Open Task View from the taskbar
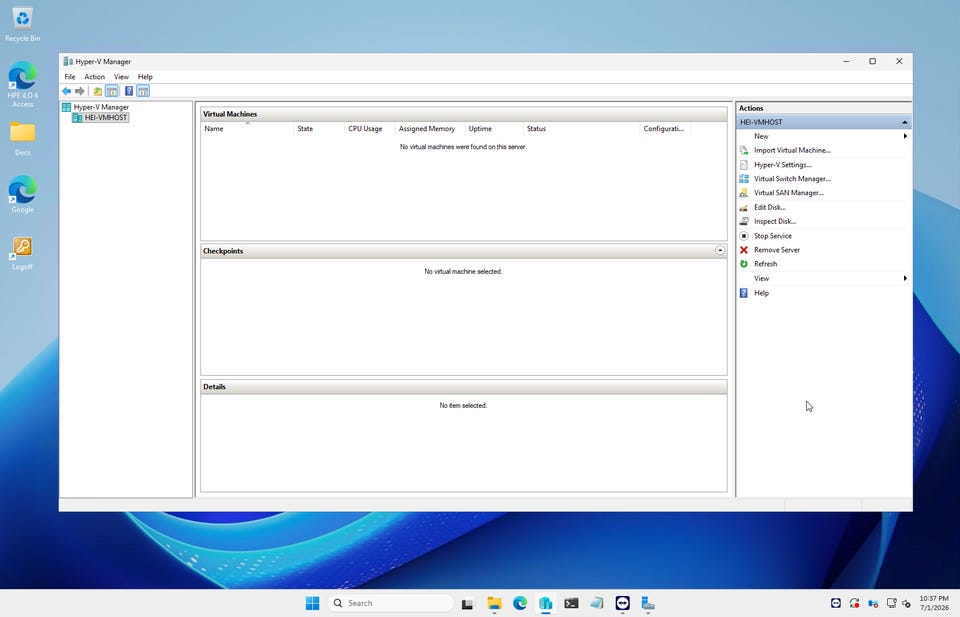 [x=468, y=604]
